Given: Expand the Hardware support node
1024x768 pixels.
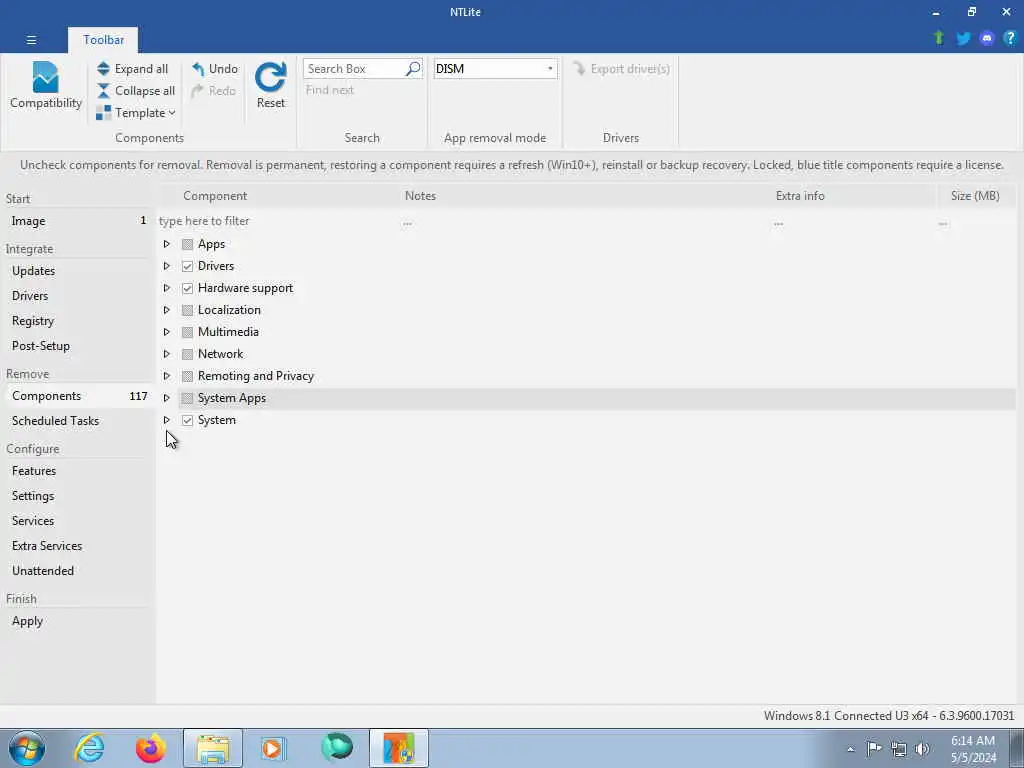Looking at the screenshot, I should point(167,288).
